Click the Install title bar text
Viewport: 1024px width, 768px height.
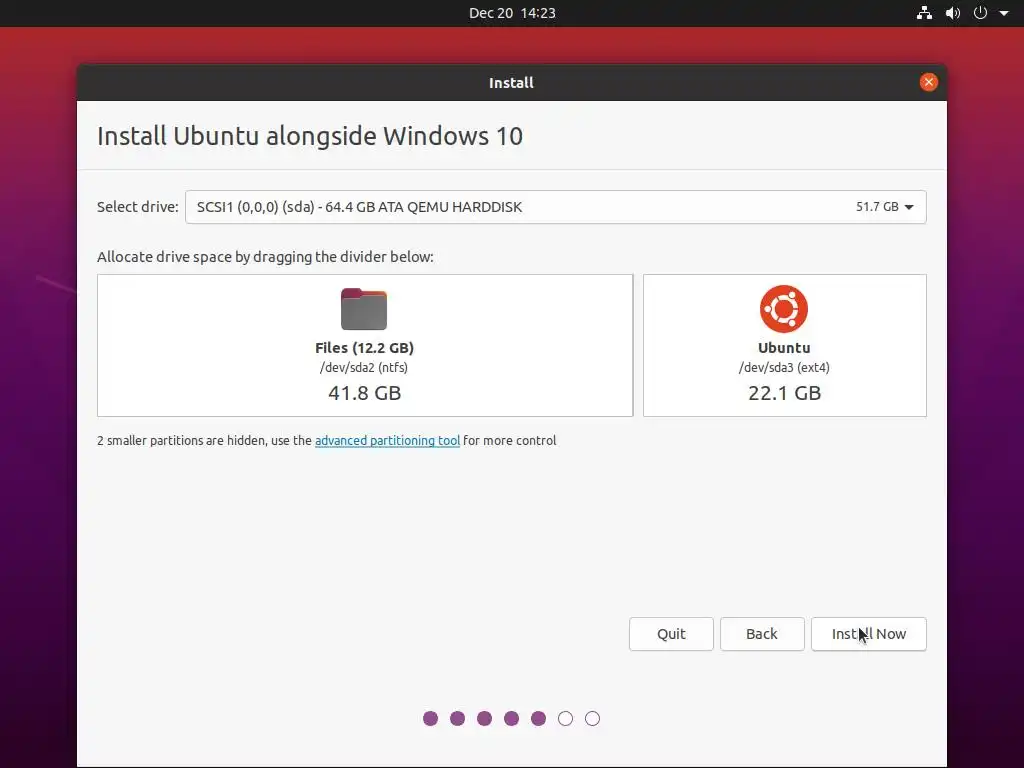(x=511, y=83)
